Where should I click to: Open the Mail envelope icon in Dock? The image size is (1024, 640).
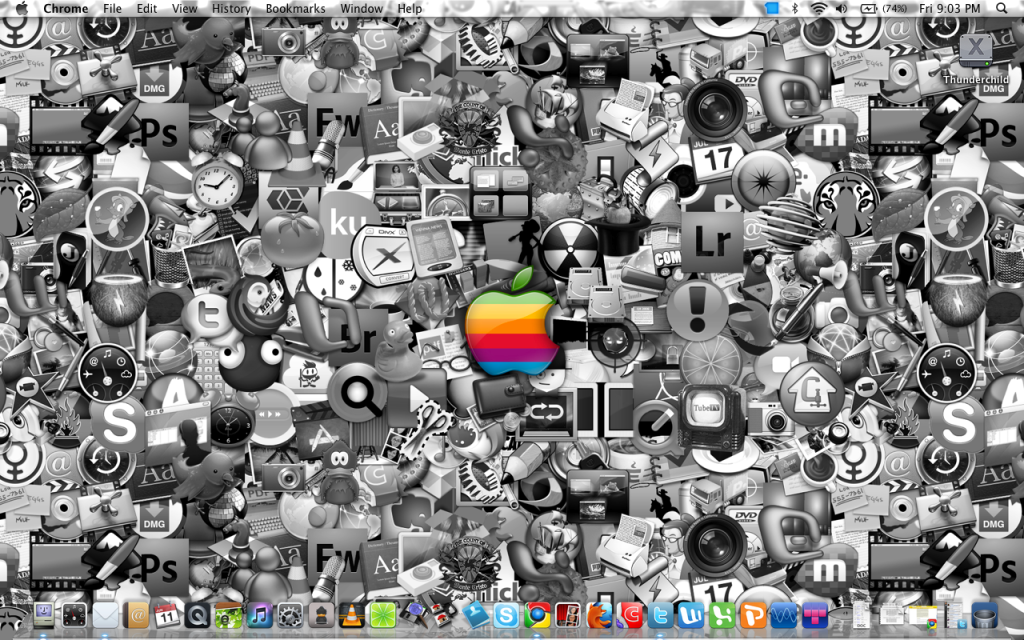[105, 616]
